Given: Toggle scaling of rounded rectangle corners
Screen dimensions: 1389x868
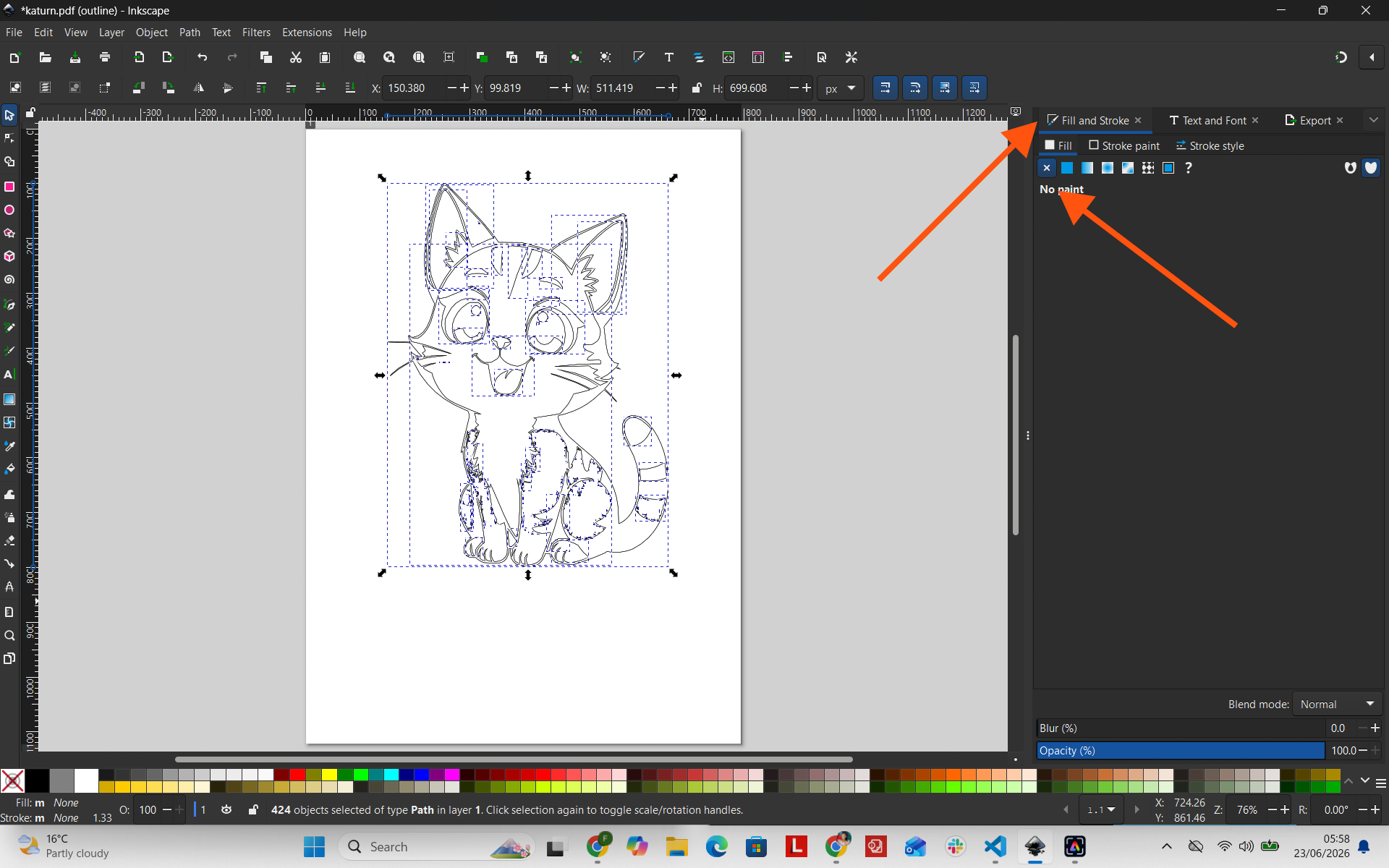Looking at the screenshot, I should click(915, 88).
